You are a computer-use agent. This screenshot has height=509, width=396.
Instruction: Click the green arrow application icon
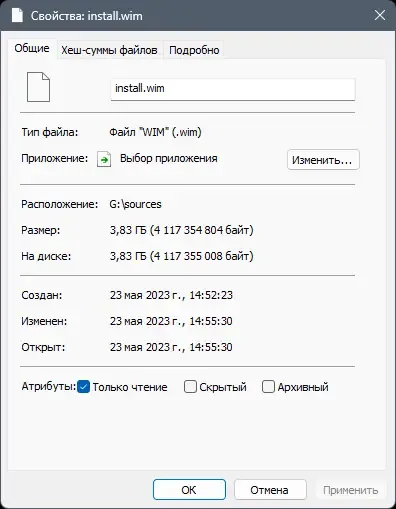click(104, 159)
